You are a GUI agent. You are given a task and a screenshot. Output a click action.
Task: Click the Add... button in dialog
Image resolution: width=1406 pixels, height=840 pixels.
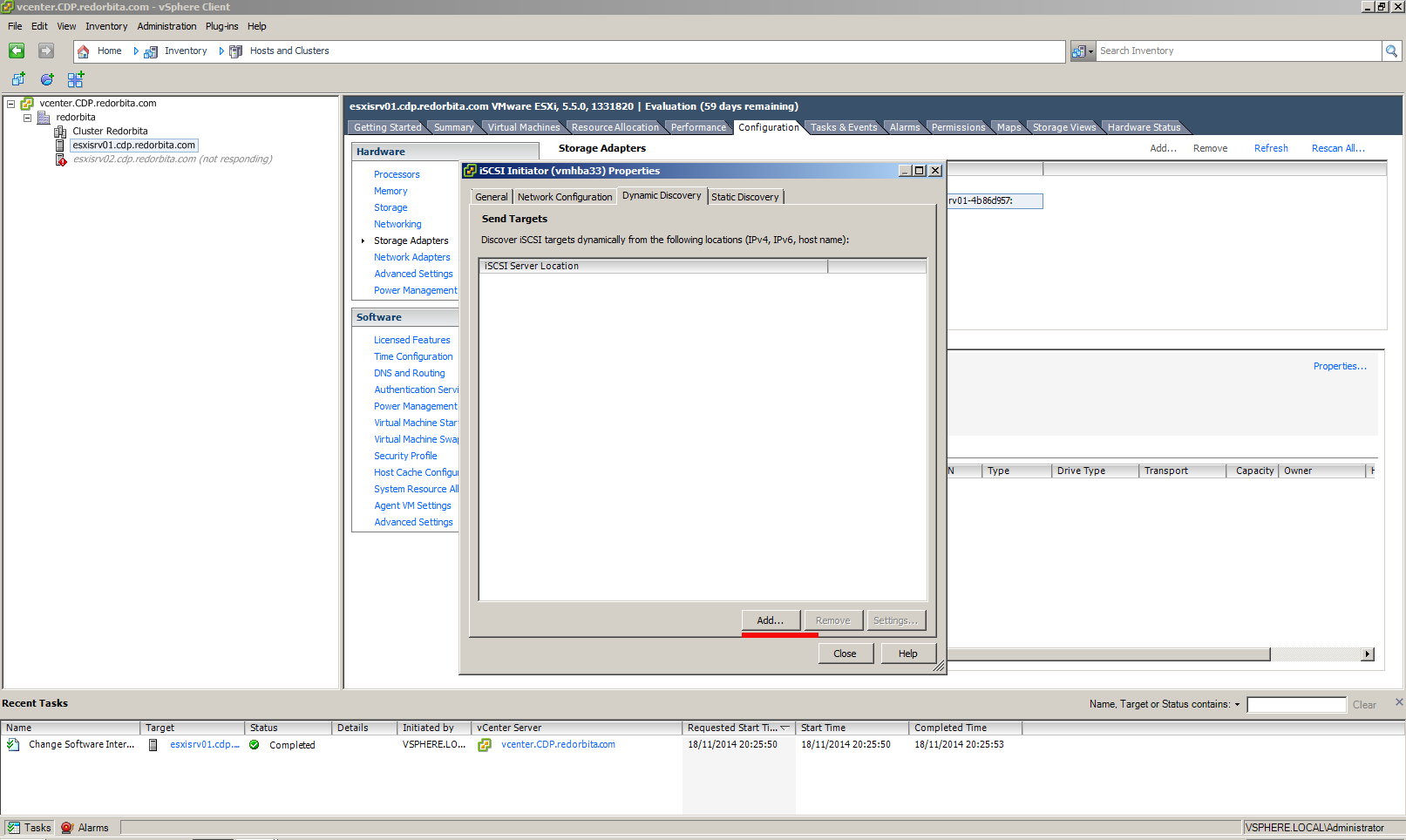click(x=771, y=620)
